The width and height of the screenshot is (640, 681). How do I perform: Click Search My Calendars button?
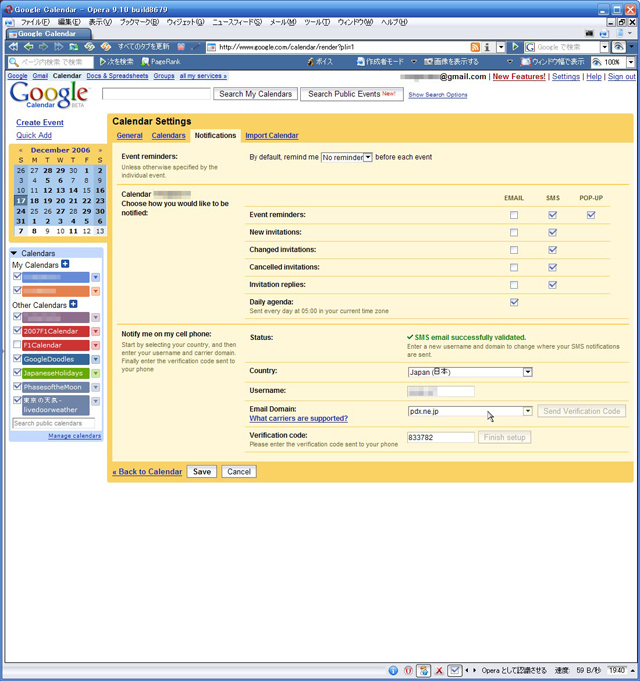255,94
